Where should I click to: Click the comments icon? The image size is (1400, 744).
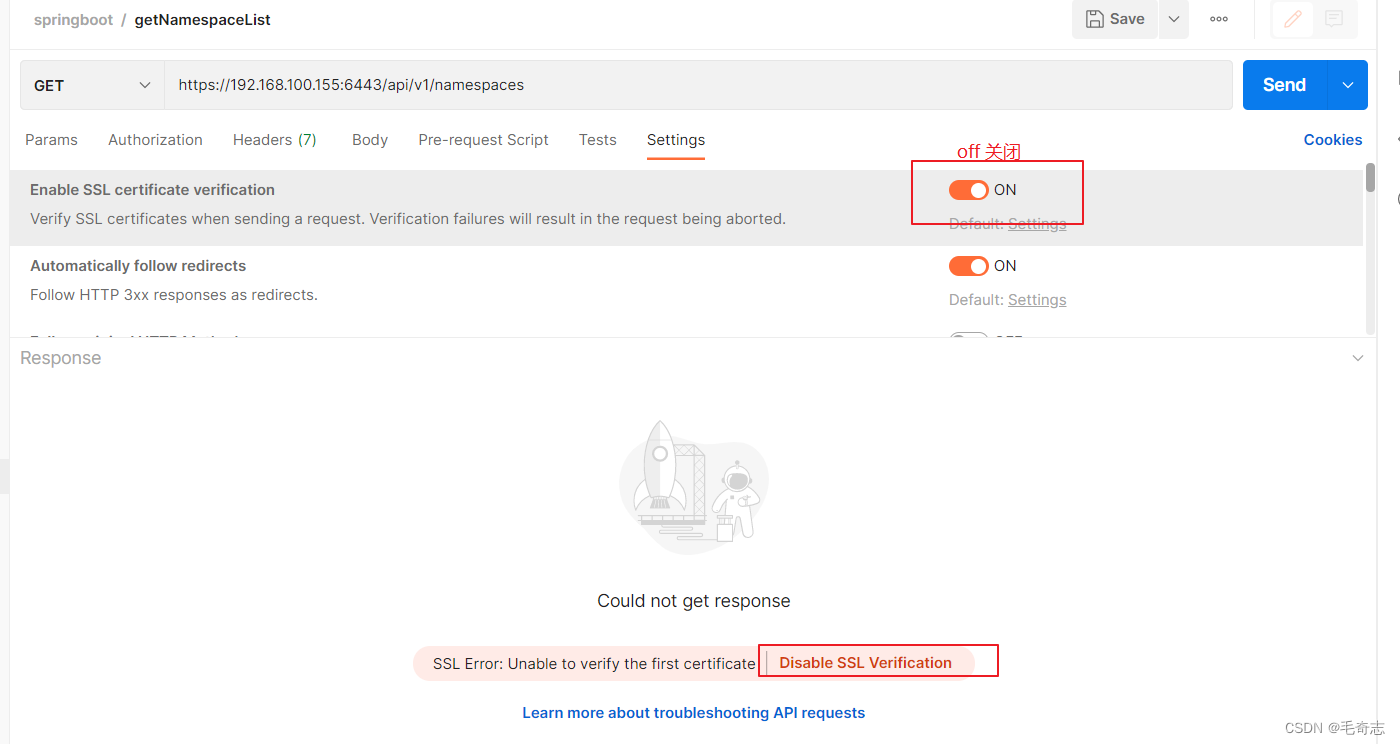point(1333,19)
